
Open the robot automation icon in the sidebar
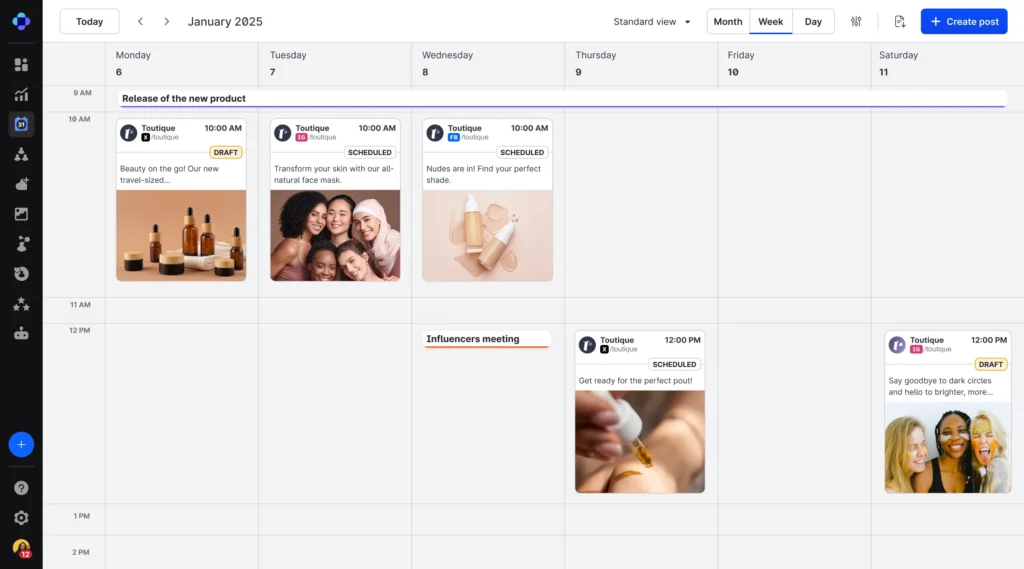(21, 334)
